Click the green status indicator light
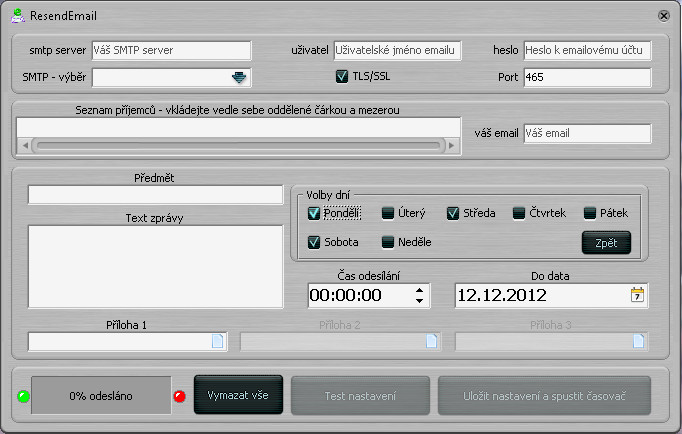This screenshot has height=434, width=682. point(23,396)
